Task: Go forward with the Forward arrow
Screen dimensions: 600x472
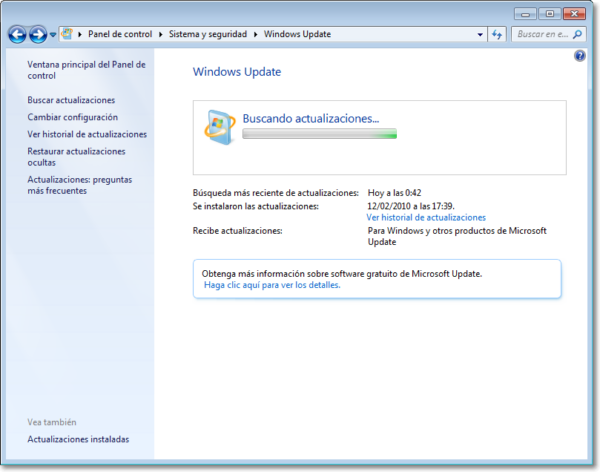Action: point(38,34)
